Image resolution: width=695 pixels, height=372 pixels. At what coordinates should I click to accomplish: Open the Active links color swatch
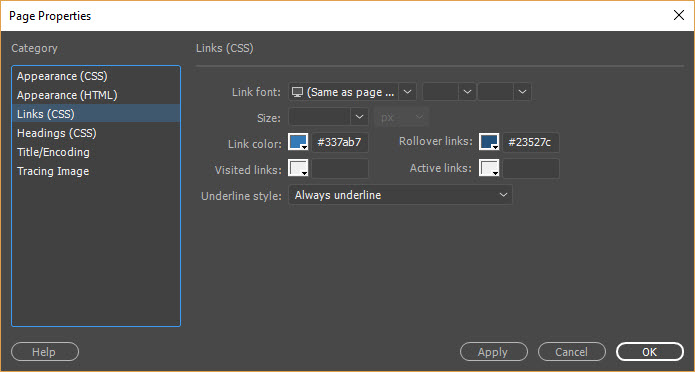(x=489, y=168)
